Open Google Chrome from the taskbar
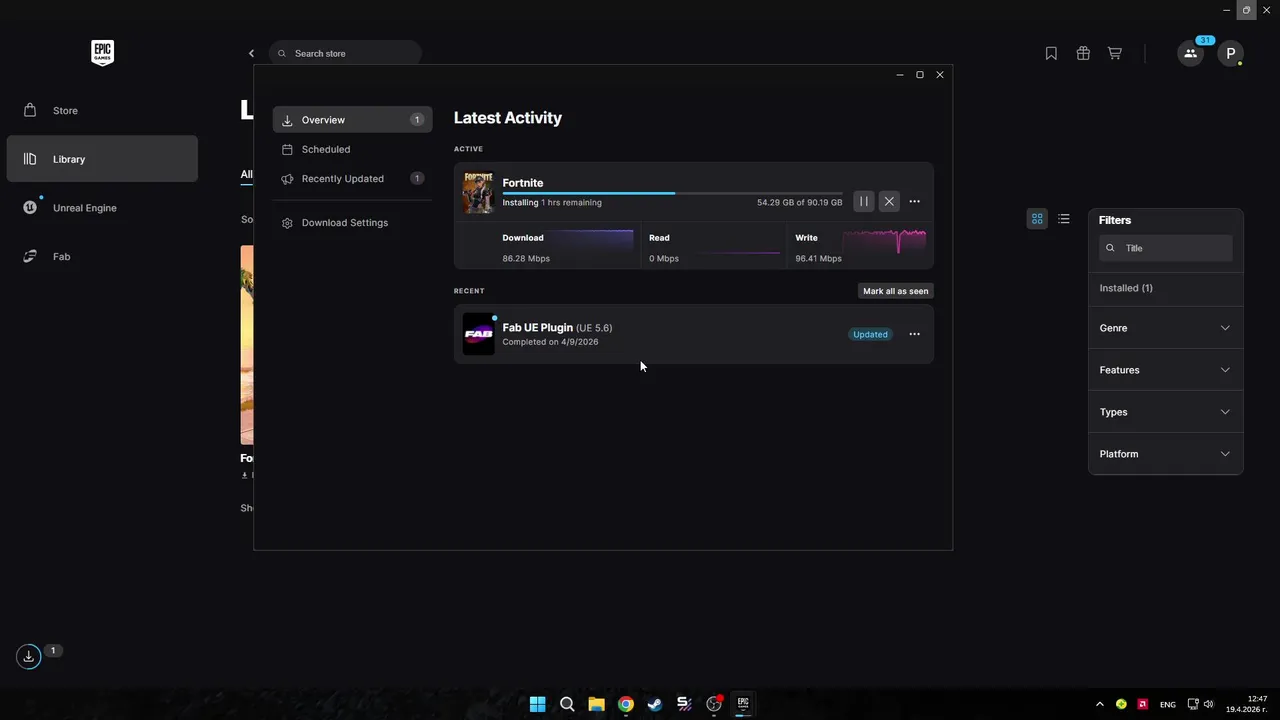This screenshot has width=1280, height=720. [x=625, y=704]
